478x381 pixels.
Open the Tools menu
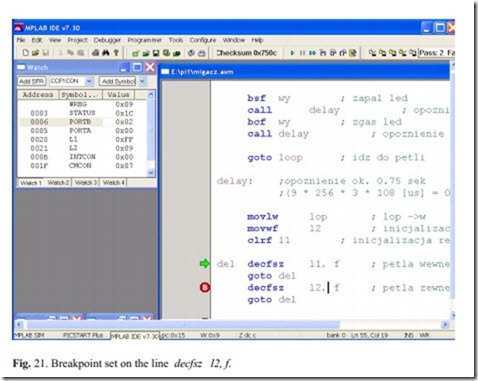click(176, 40)
